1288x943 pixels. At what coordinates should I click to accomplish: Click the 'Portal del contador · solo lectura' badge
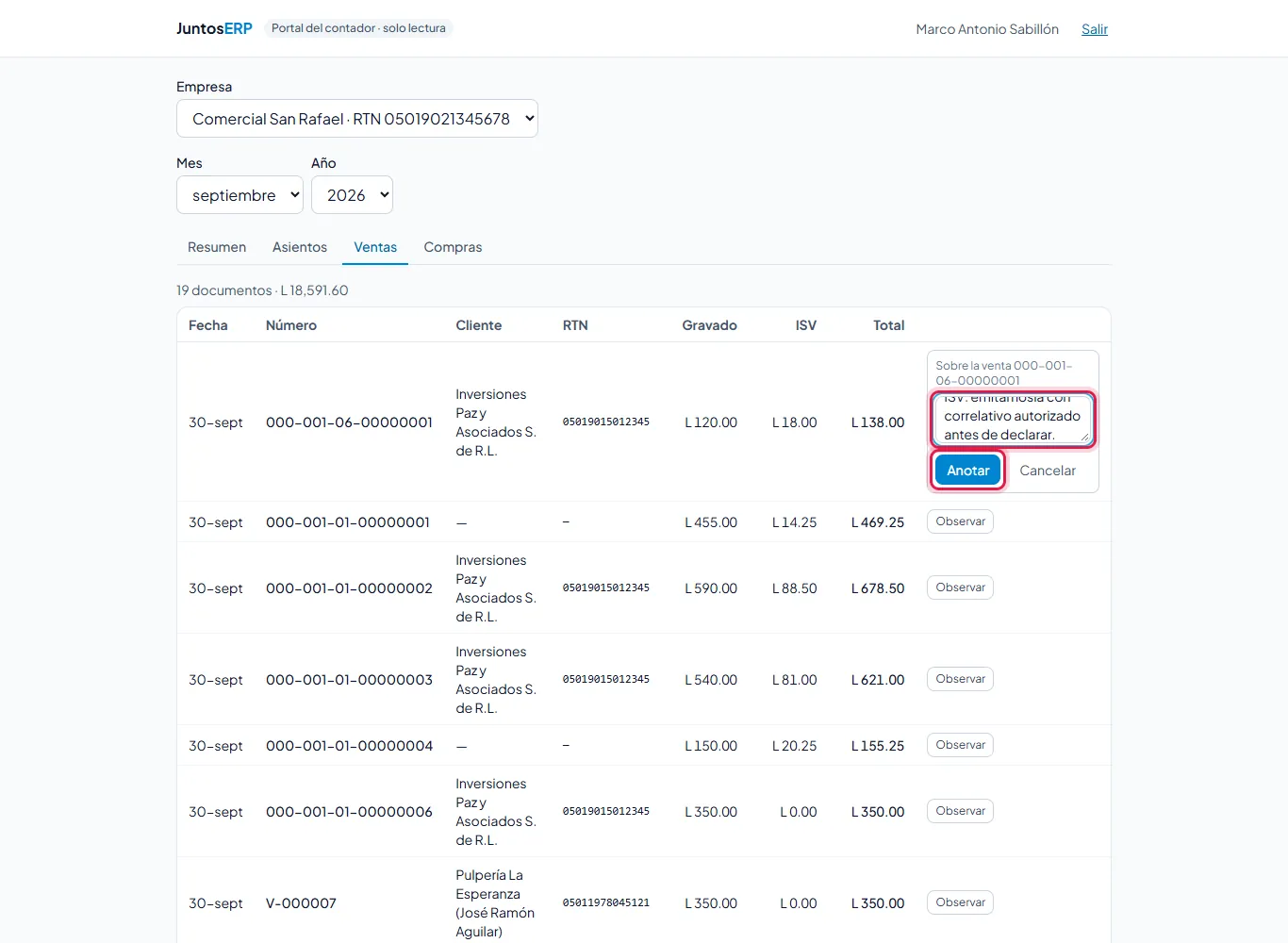358,28
